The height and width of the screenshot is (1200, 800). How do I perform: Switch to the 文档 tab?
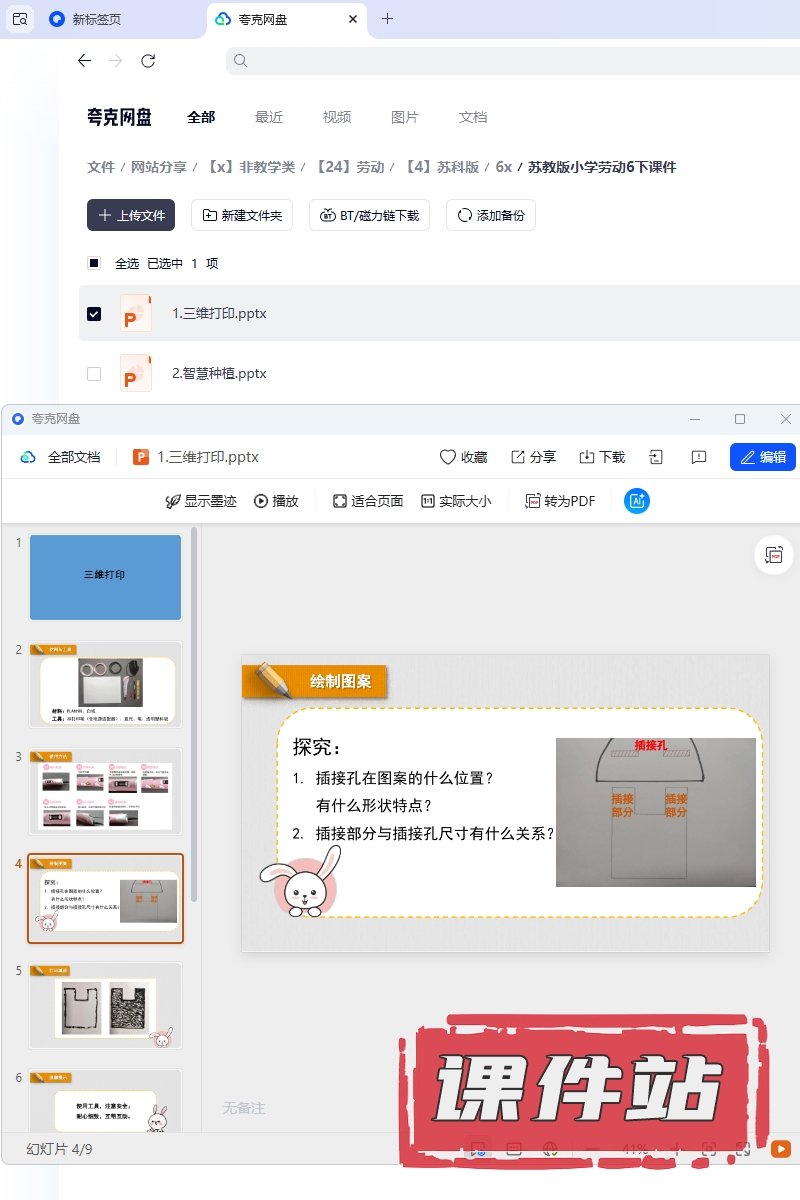point(473,117)
